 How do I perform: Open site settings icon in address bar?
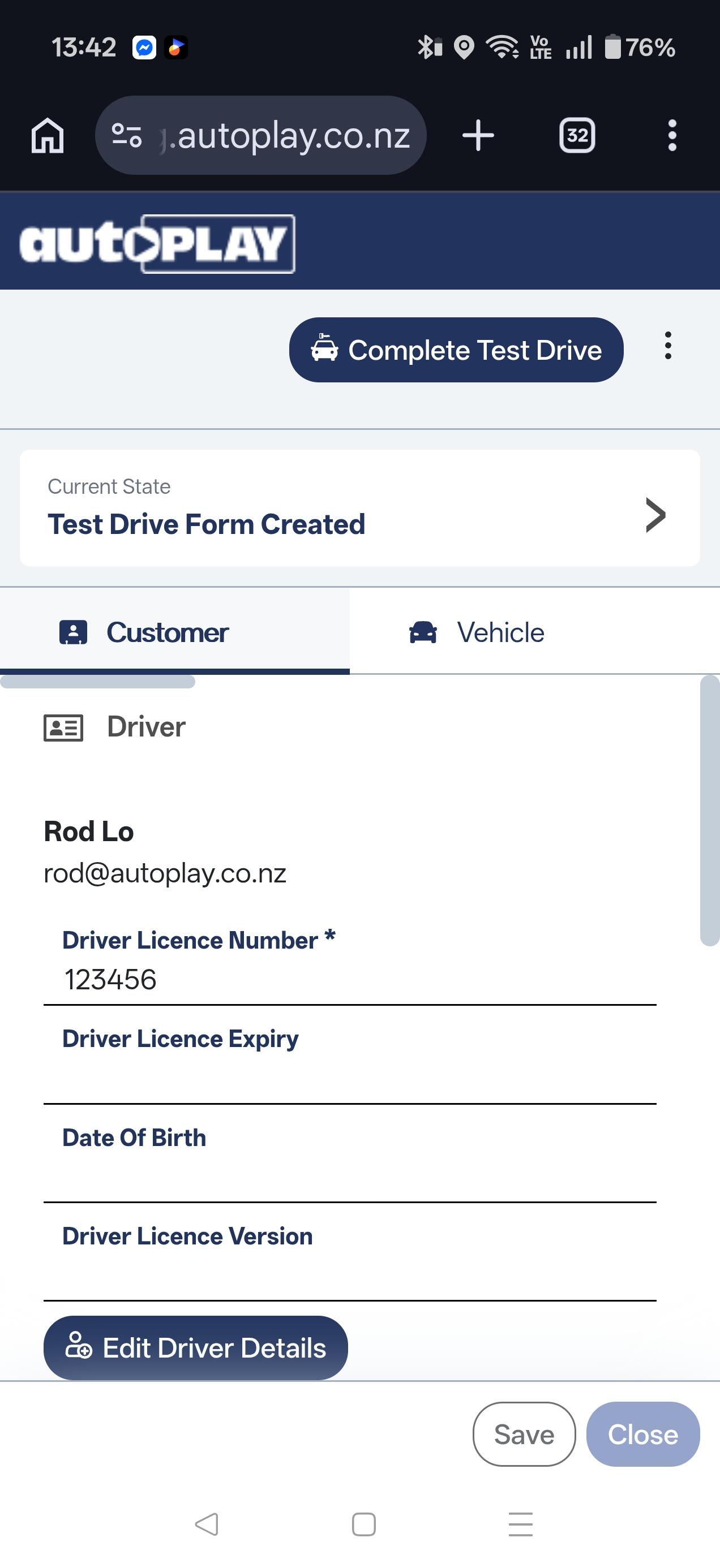[x=127, y=135]
